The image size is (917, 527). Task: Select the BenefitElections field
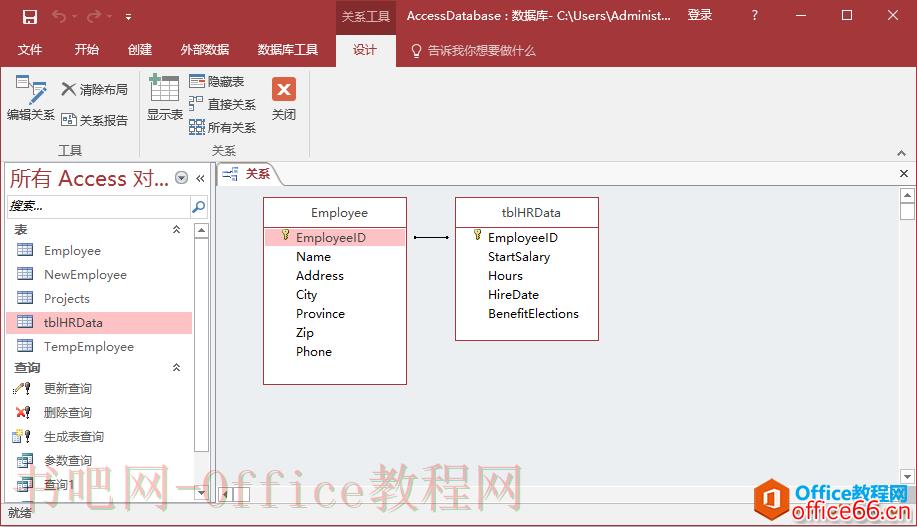coord(533,314)
